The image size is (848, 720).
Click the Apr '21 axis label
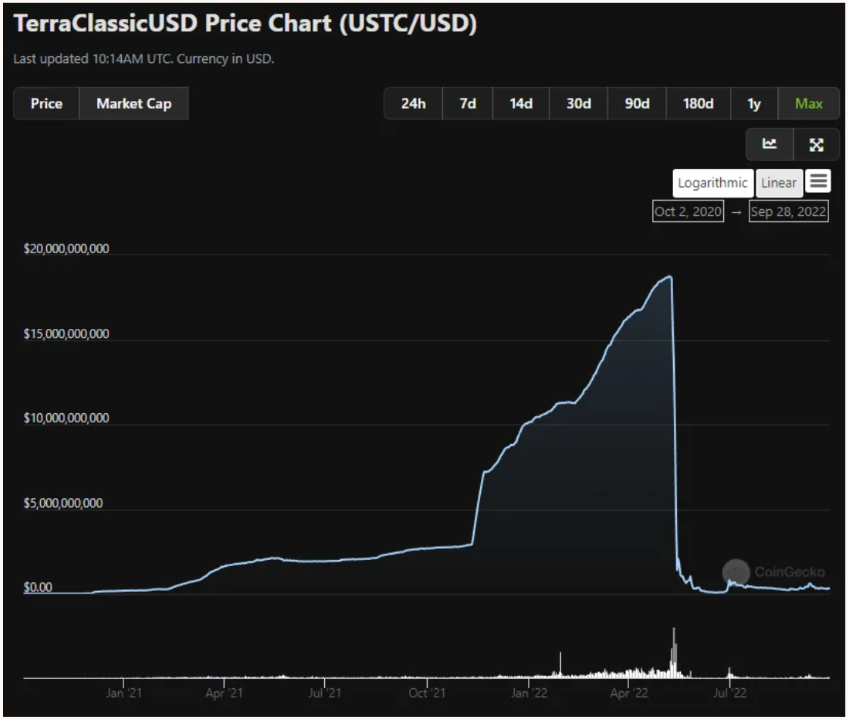click(x=224, y=693)
